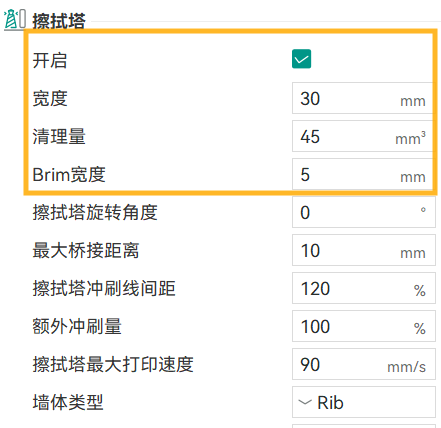Click the wipe tower section icon beside 擦拭塔
This screenshot has height=428, width=441.
15,20
